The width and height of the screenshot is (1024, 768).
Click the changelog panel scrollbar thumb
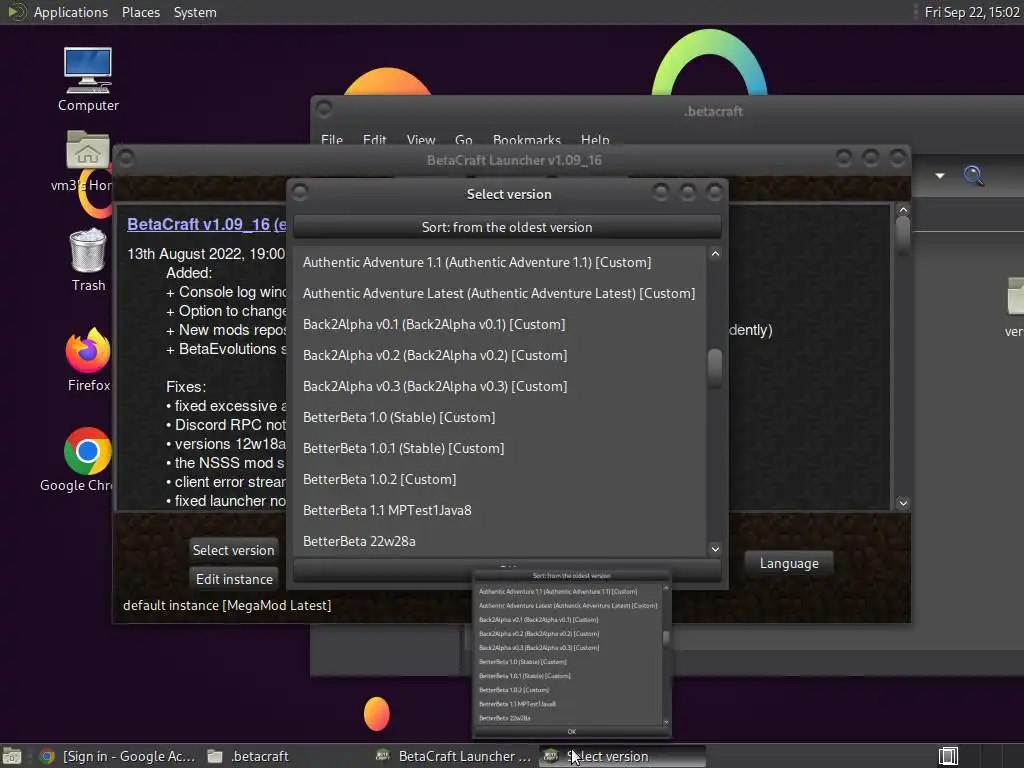click(903, 236)
